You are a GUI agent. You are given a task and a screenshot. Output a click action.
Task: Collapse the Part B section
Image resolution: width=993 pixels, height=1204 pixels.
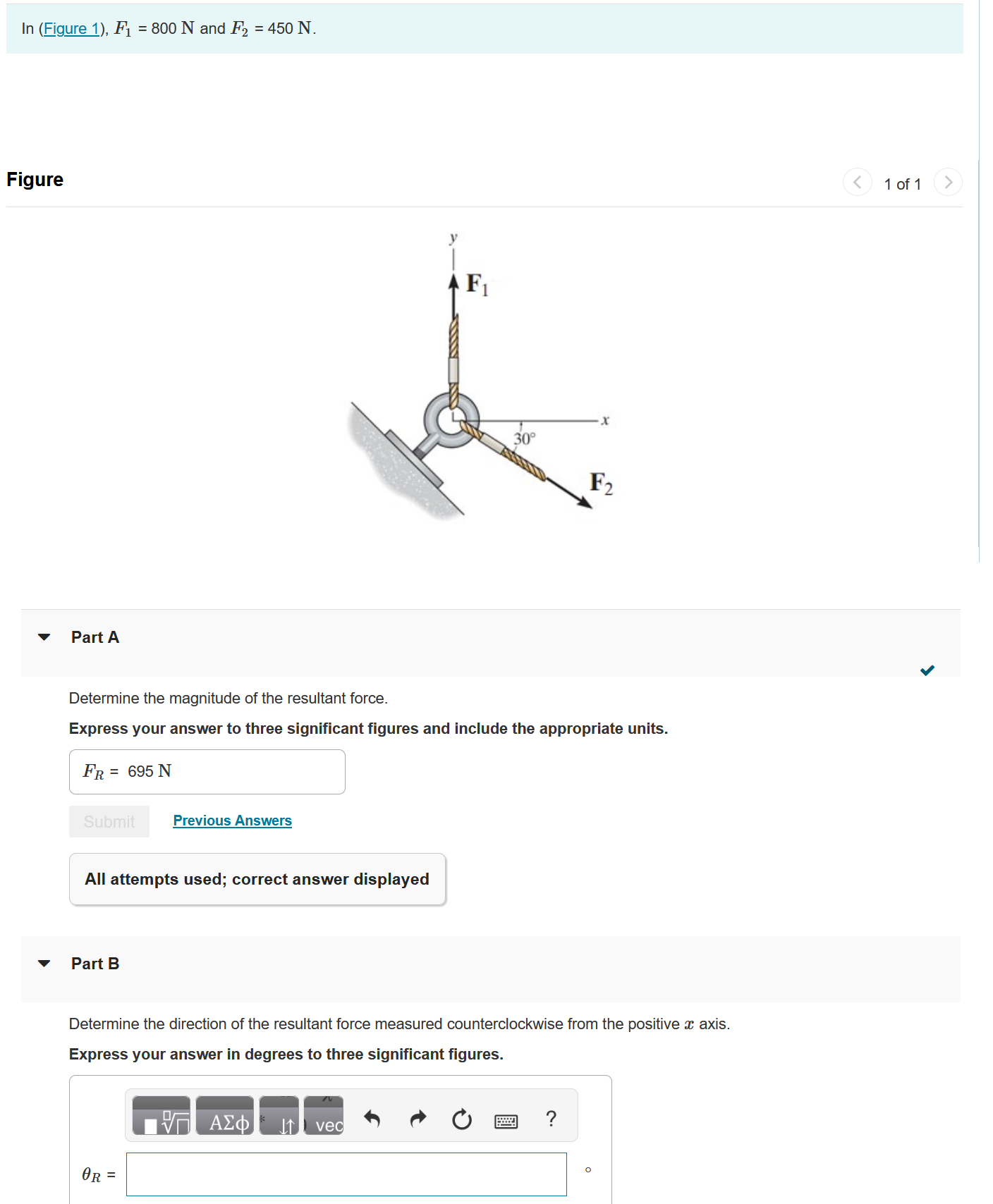point(44,964)
